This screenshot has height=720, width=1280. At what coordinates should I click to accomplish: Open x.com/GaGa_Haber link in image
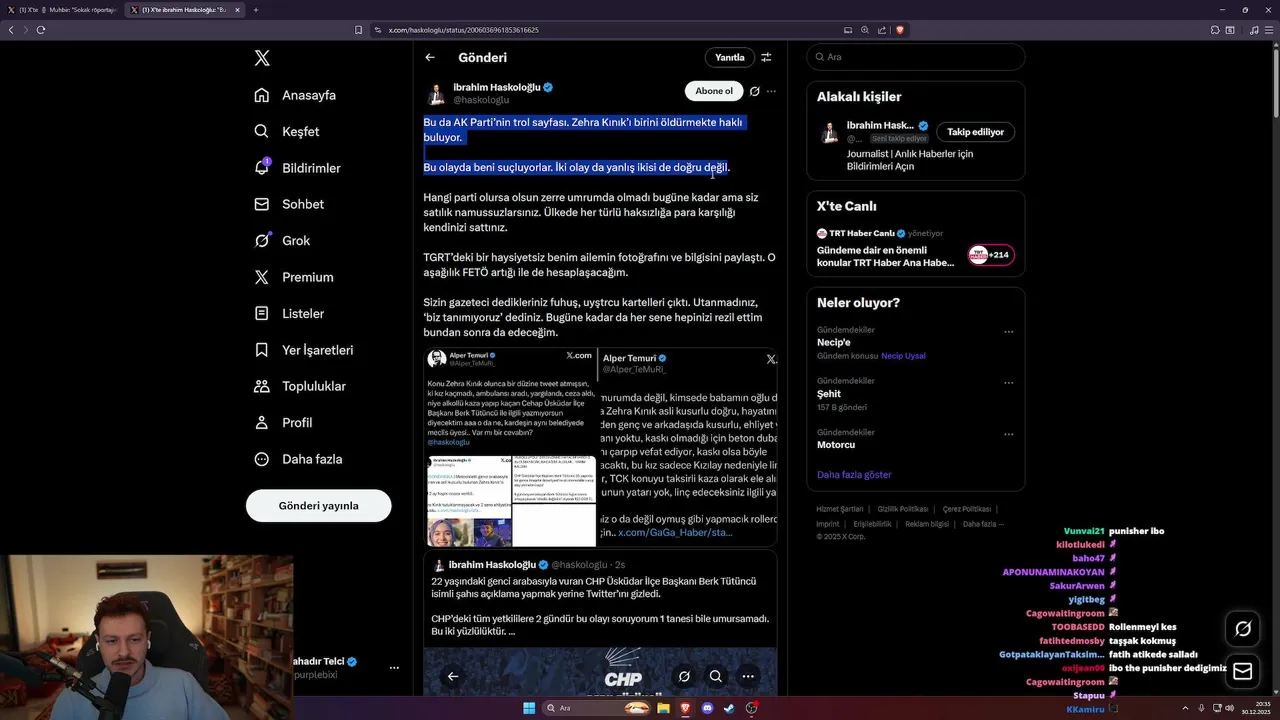pyautogui.click(x=675, y=533)
